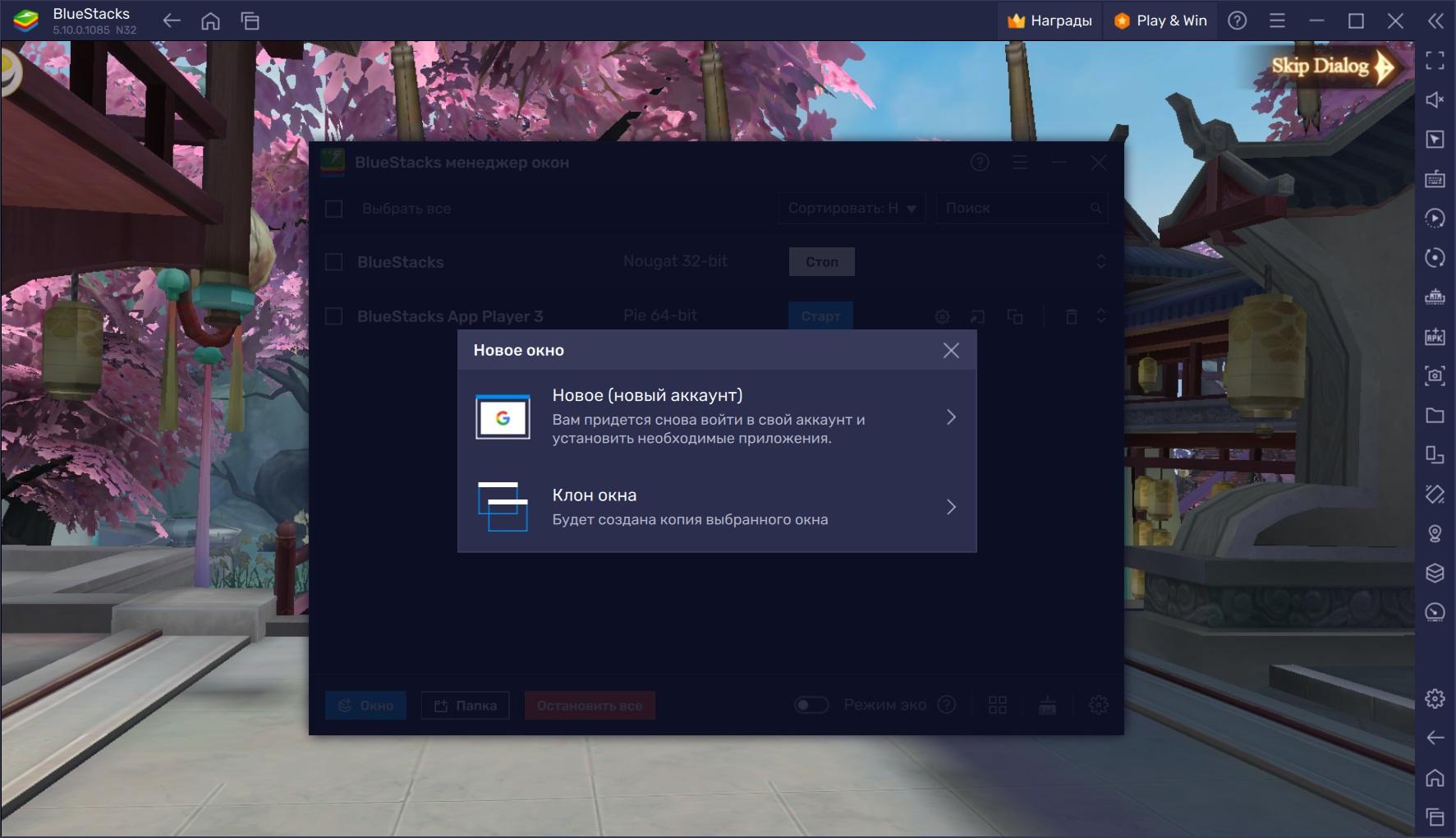The height and width of the screenshot is (838, 1456).
Task: Toggle fullscreen mode in sidebar
Action: click(x=1435, y=60)
